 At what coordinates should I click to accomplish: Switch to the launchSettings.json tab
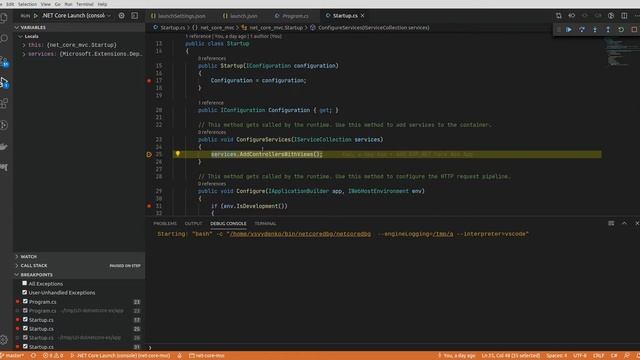click(x=178, y=16)
